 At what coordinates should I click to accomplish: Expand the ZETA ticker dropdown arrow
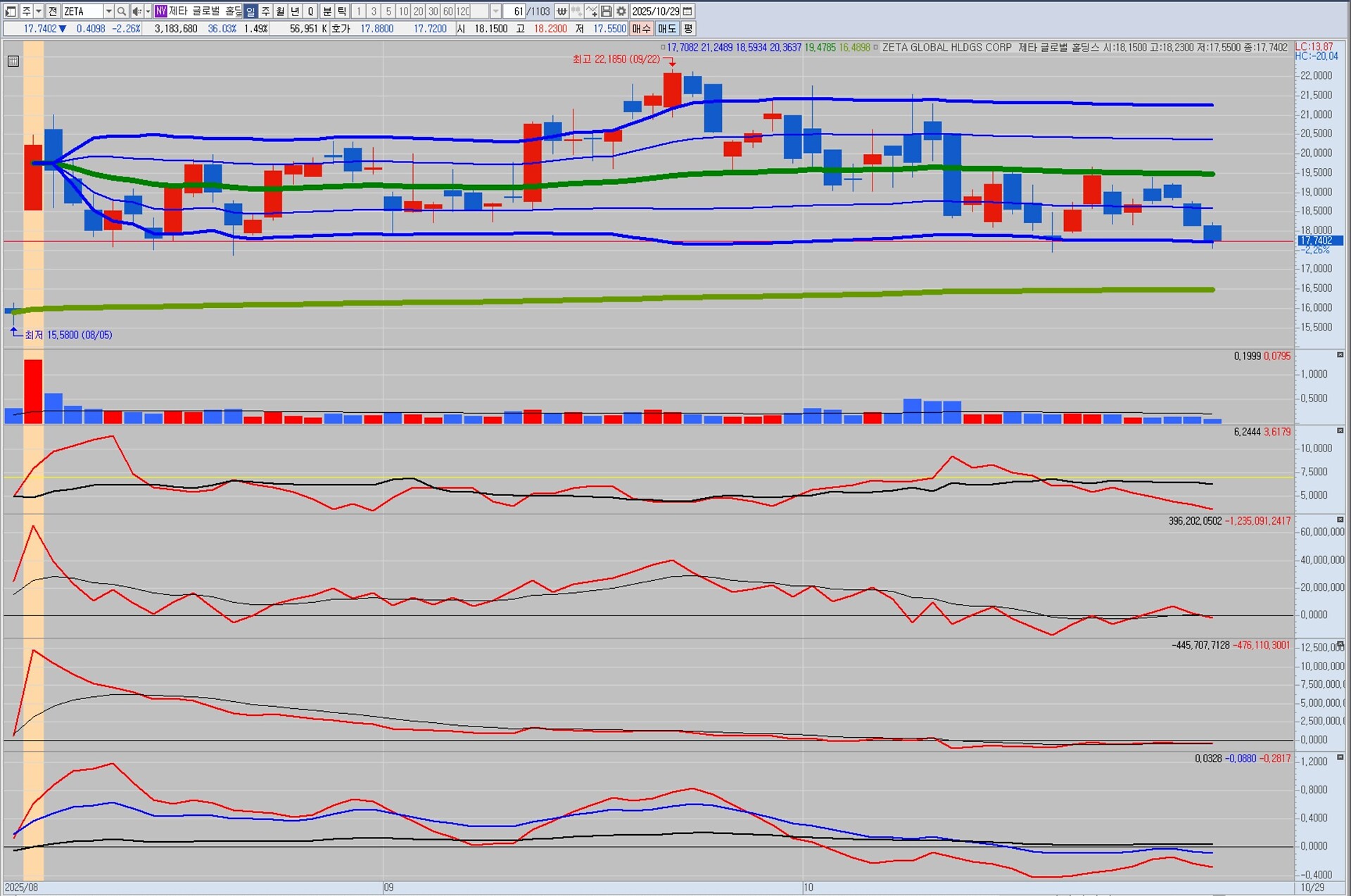coord(108,11)
